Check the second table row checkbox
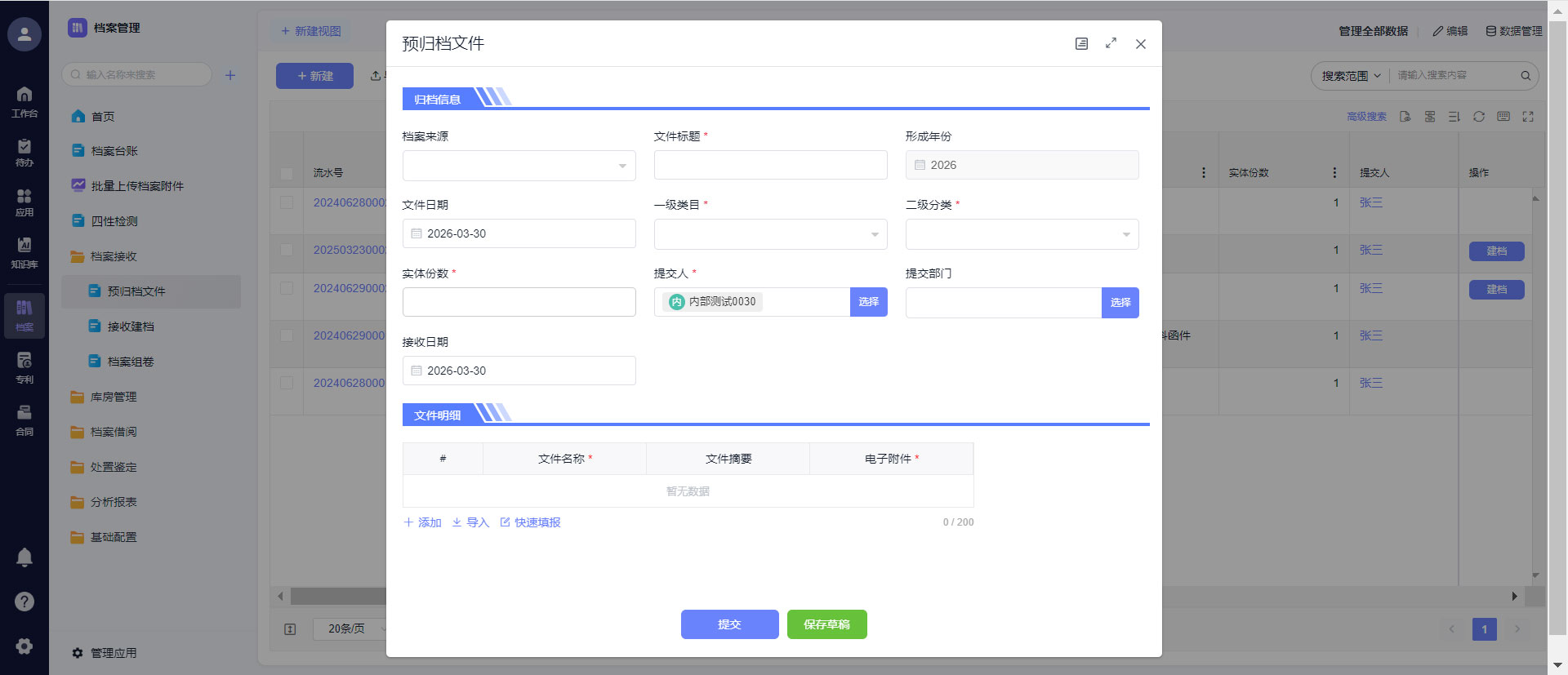Screen dimensions: 1568x675 [287, 250]
